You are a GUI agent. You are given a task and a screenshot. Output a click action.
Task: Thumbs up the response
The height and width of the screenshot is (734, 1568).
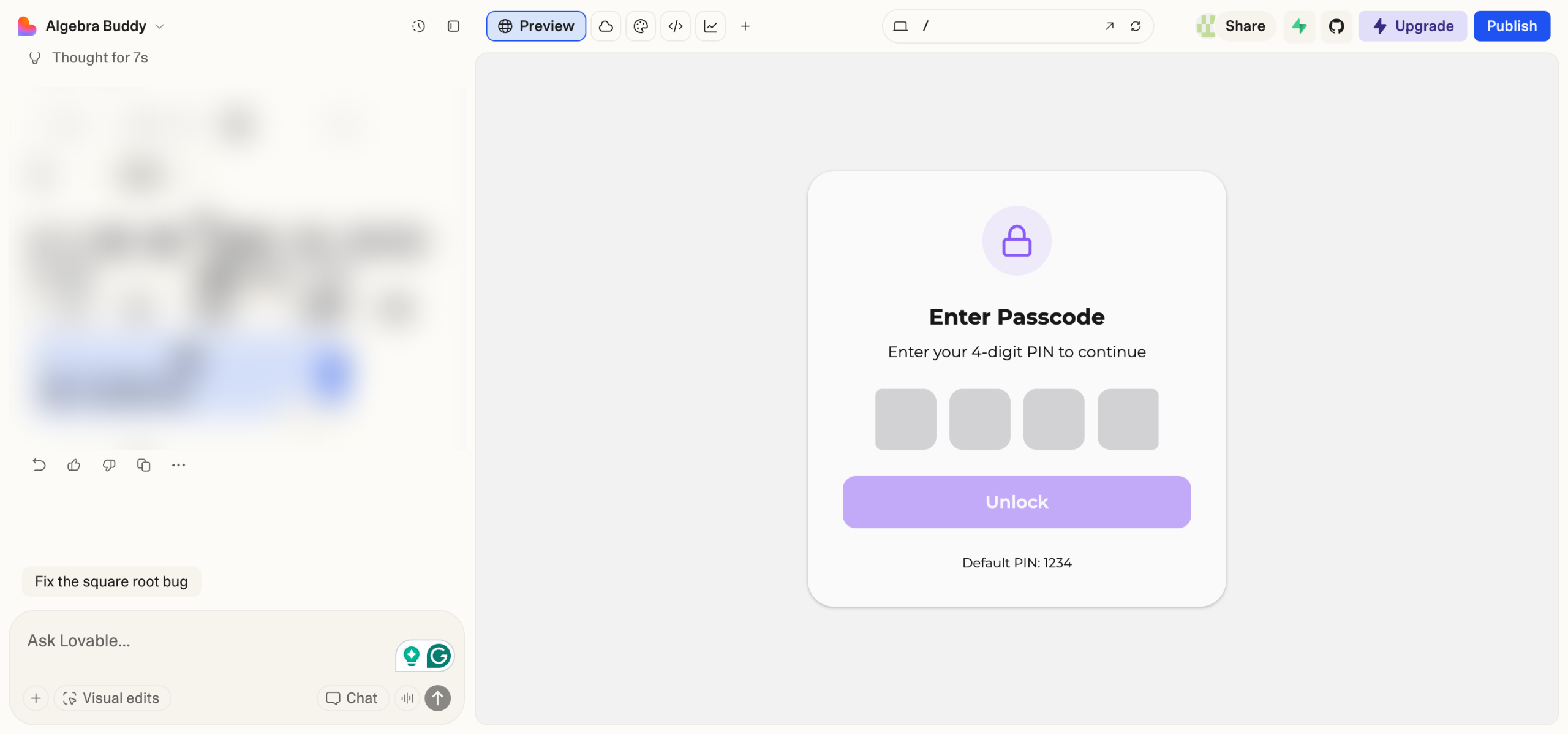pos(74,465)
